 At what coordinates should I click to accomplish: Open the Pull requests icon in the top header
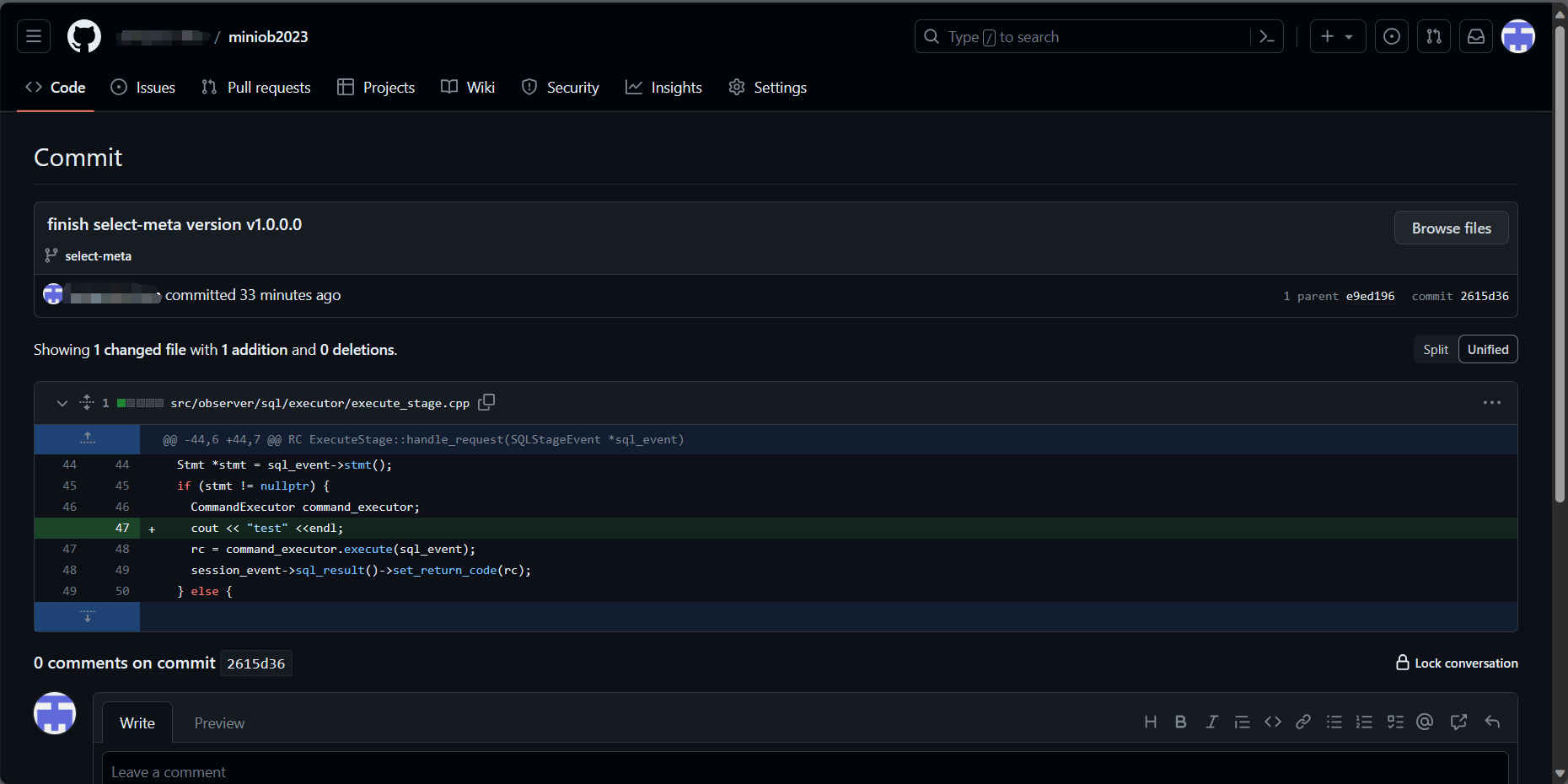(x=1434, y=36)
